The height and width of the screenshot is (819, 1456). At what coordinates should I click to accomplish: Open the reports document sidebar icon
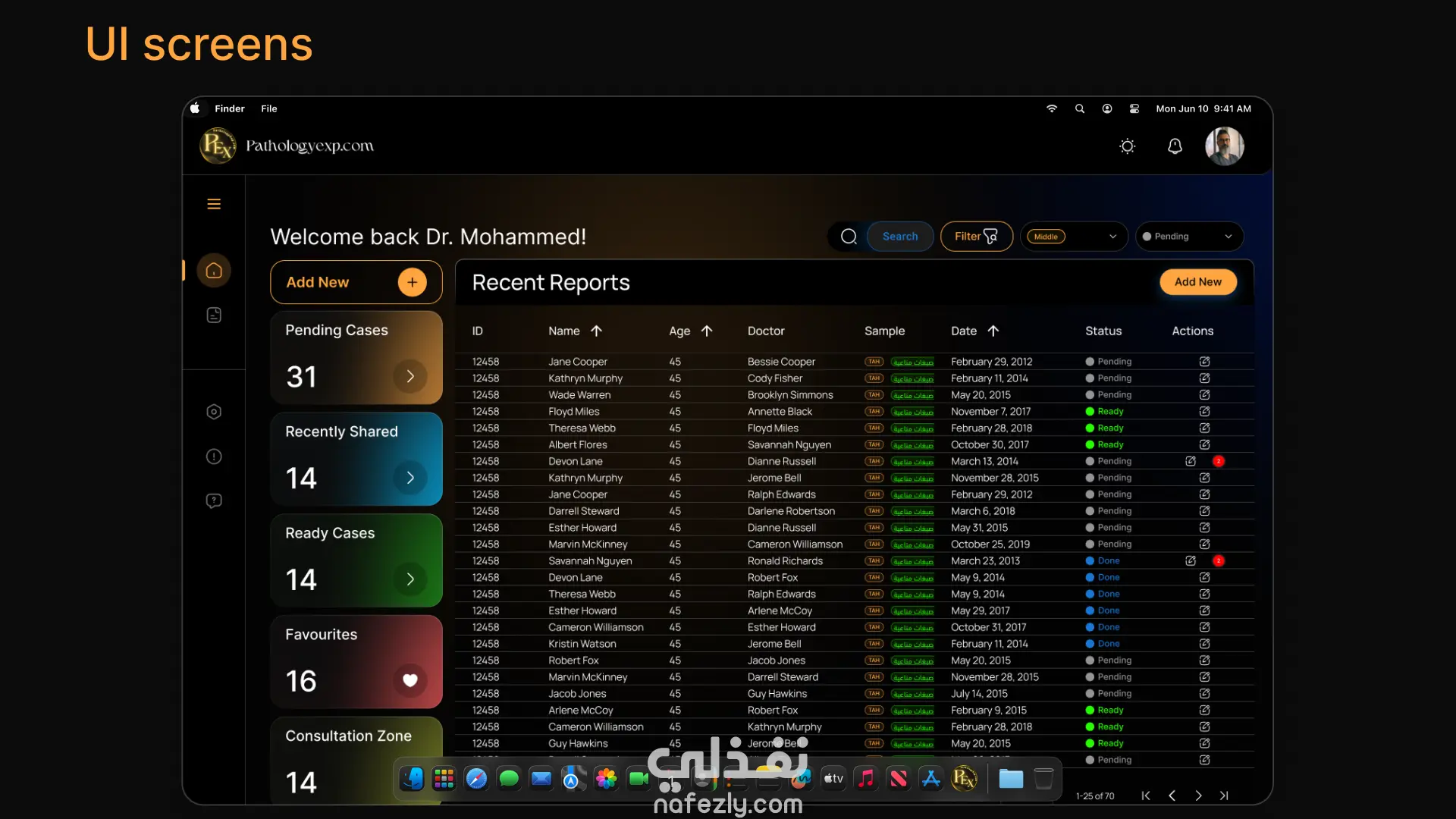(214, 315)
